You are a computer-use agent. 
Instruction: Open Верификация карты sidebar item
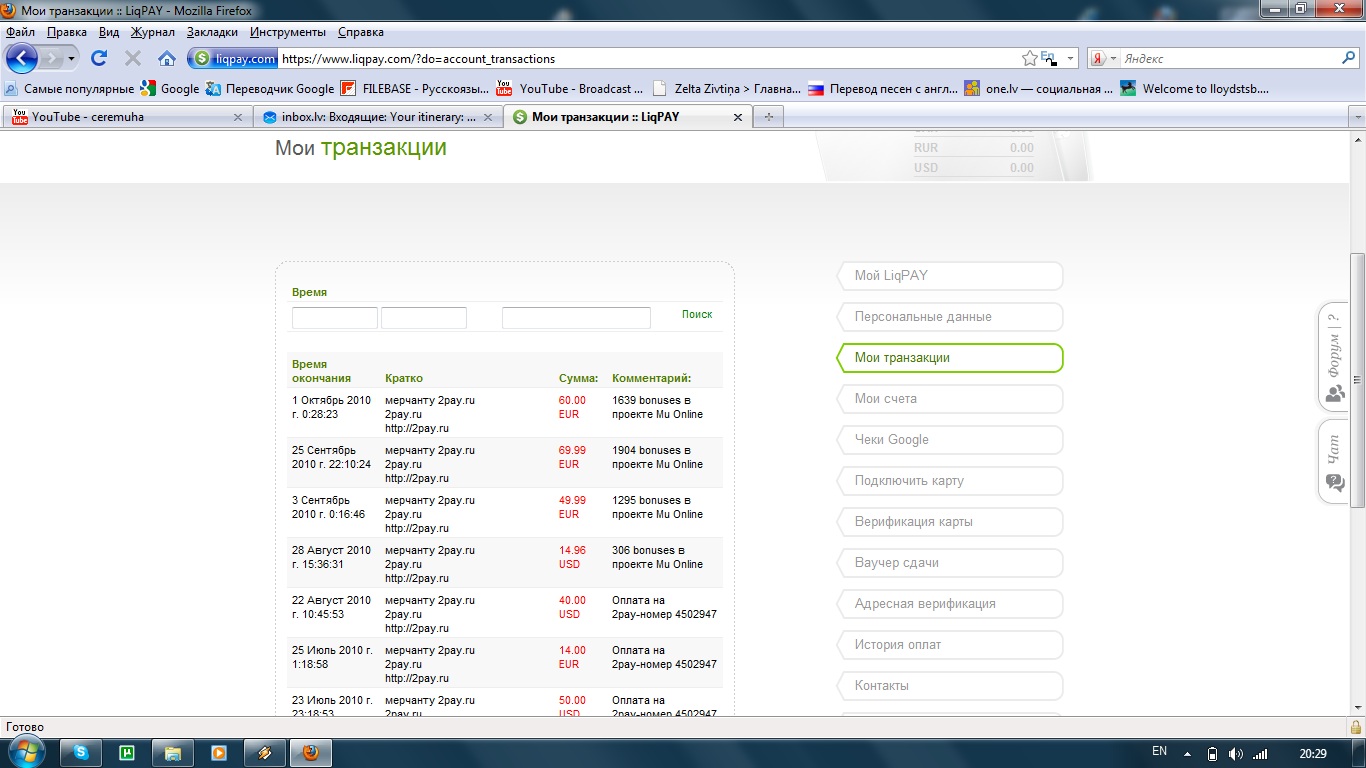pyautogui.click(x=950, y=522)
